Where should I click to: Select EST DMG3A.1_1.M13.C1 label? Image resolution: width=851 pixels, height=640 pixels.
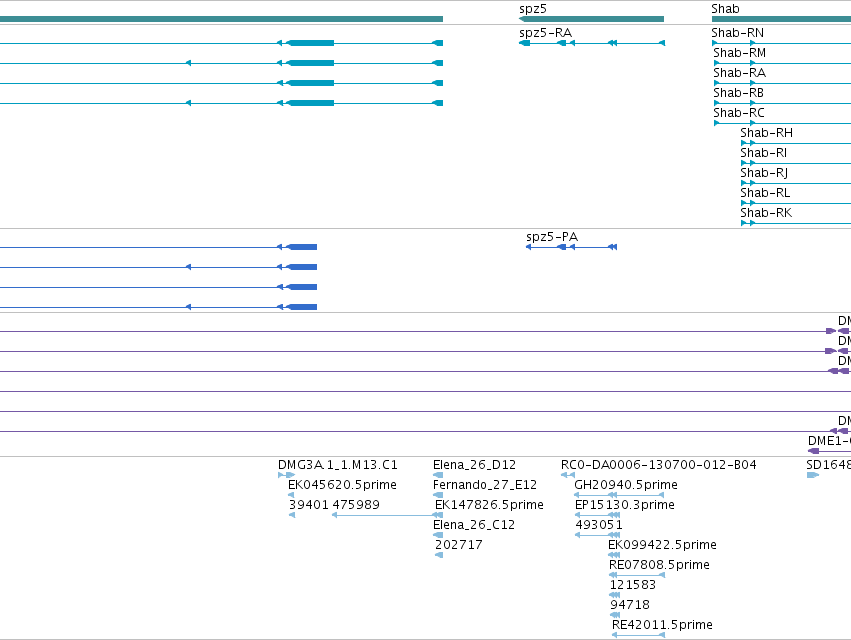(x=338, y=465)
